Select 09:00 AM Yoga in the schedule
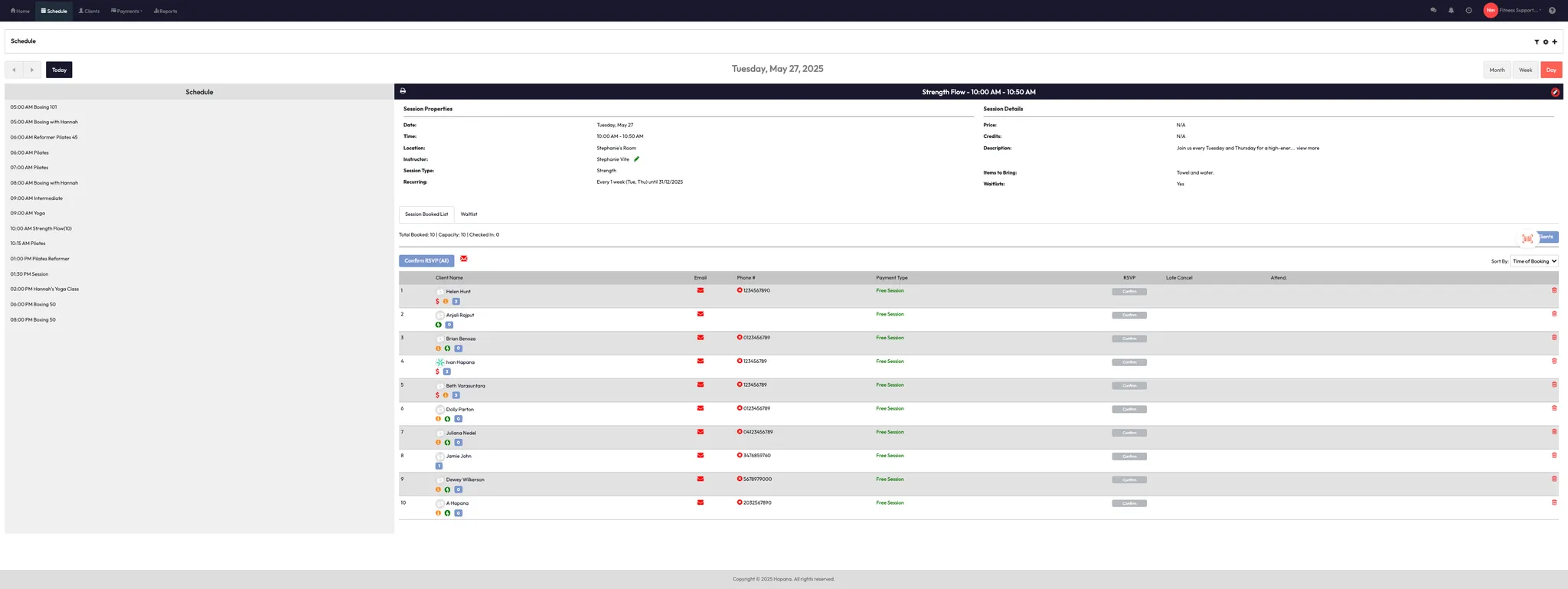 (x=28, y=213)
